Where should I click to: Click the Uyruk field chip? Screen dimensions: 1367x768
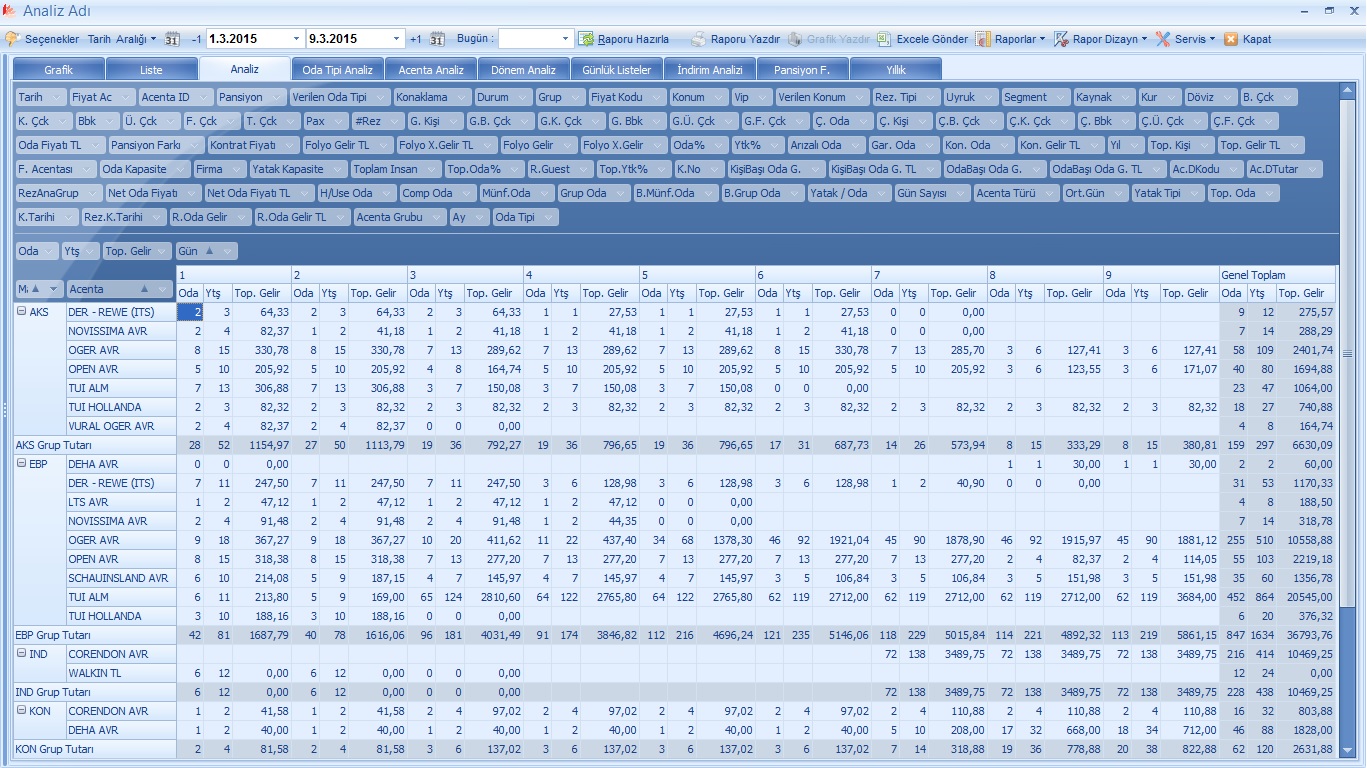click(970, 97)
